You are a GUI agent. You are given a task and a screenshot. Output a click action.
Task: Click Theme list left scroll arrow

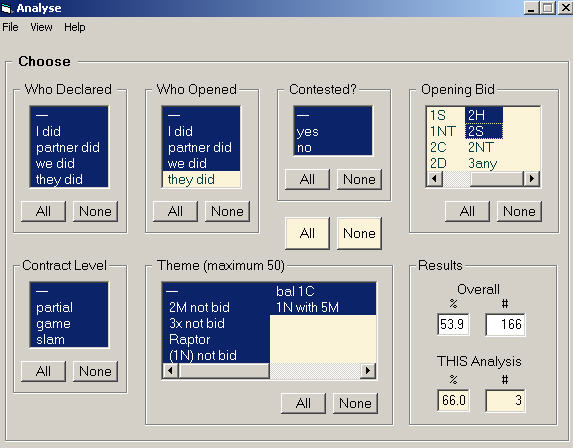point(170,371)
